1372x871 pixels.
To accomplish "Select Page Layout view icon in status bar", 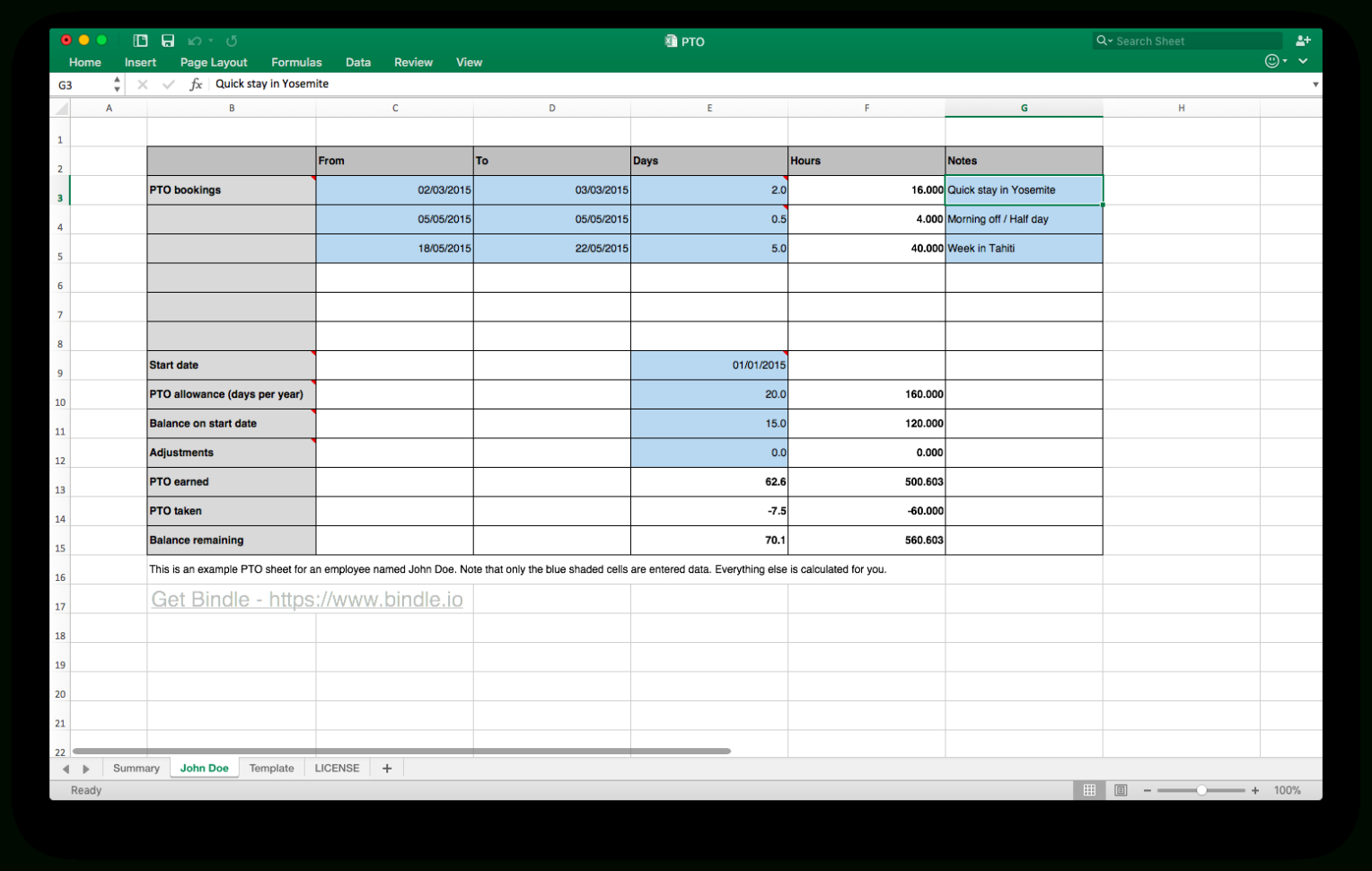I will click(x=1120, y=790).
